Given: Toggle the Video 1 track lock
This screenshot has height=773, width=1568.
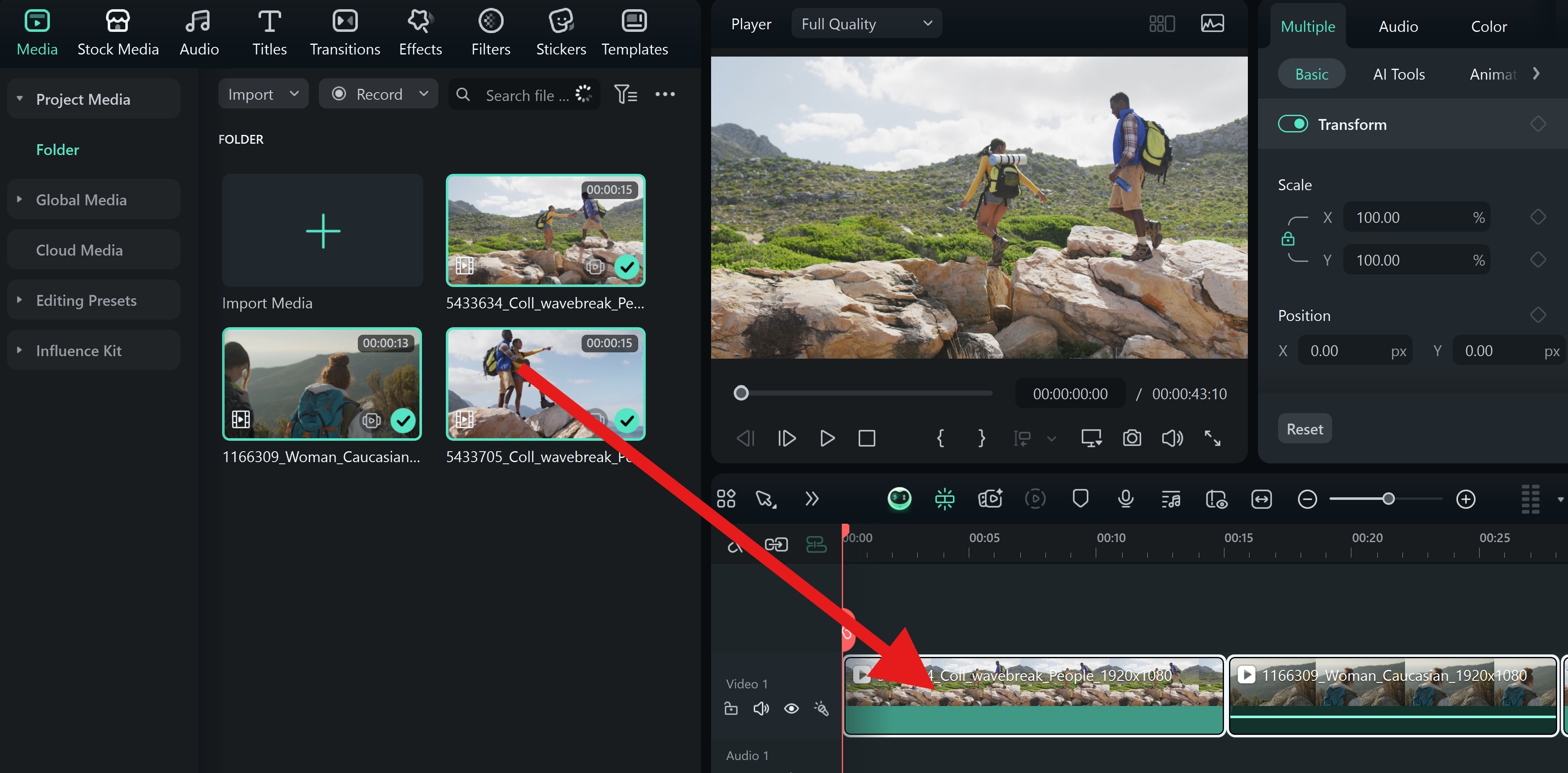Looking at the screenshot, I should coord(731,708).
